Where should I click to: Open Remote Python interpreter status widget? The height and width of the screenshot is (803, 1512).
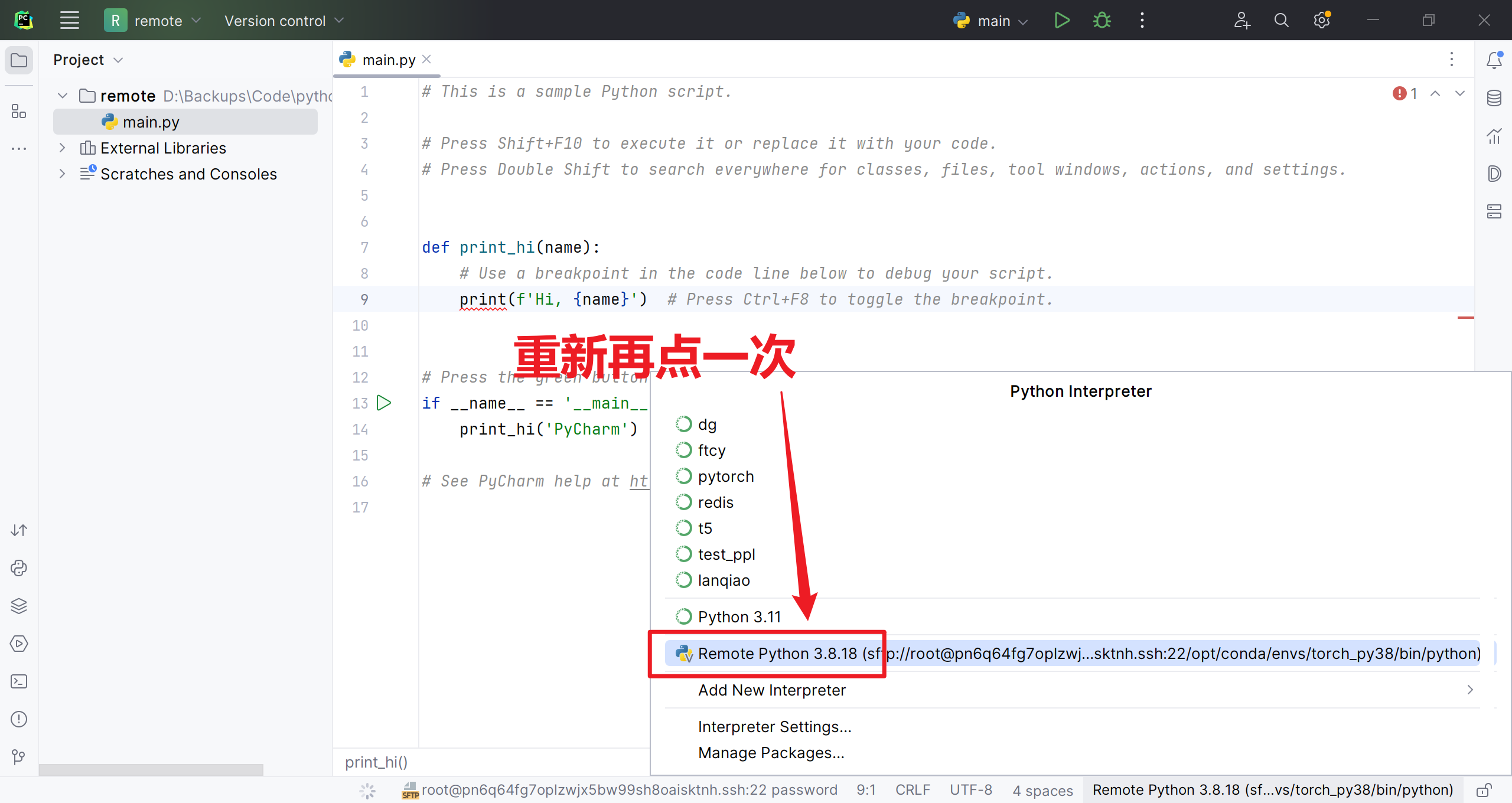(1273, 790)
